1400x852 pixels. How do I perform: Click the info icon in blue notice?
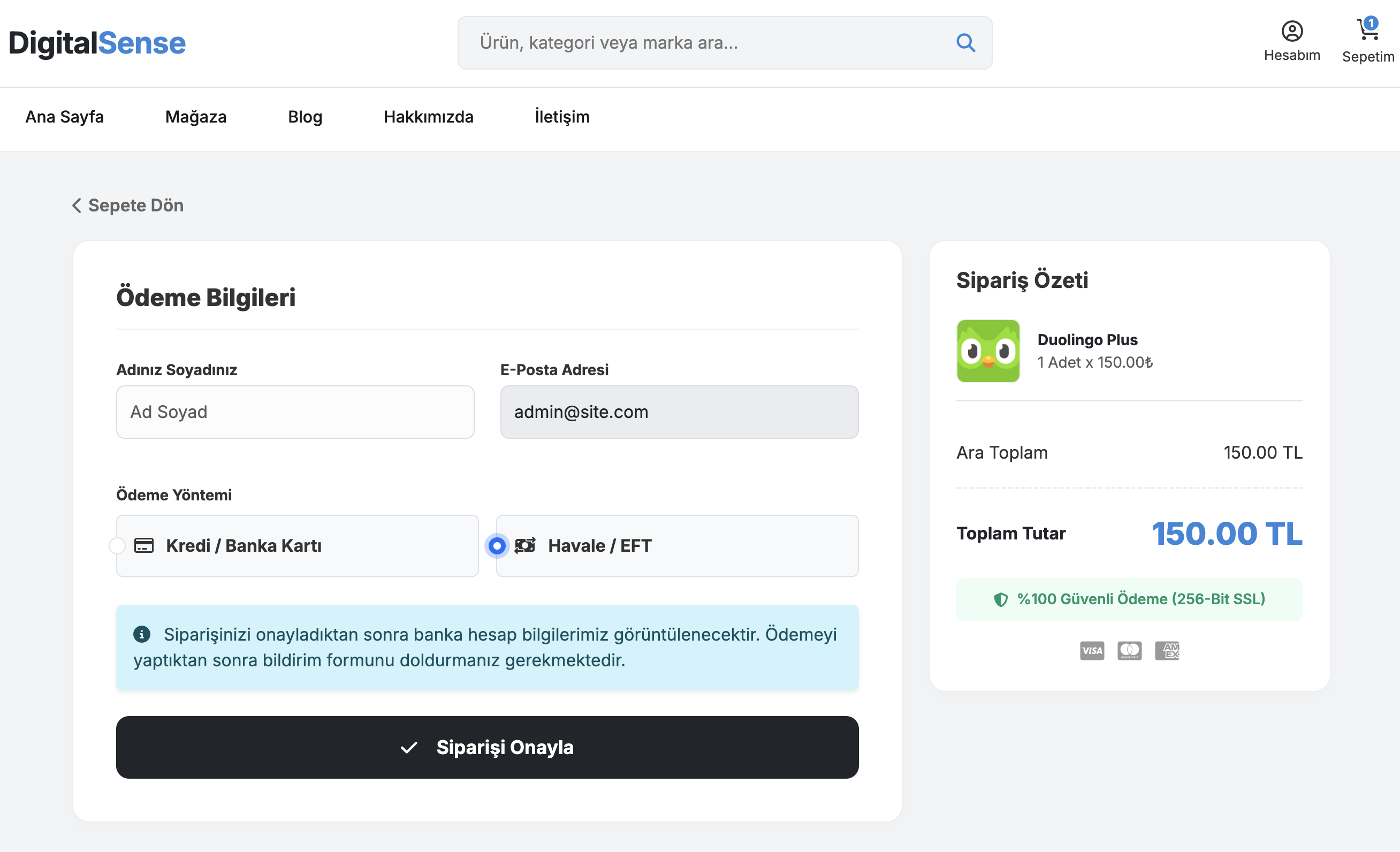(x=141, y=634)
